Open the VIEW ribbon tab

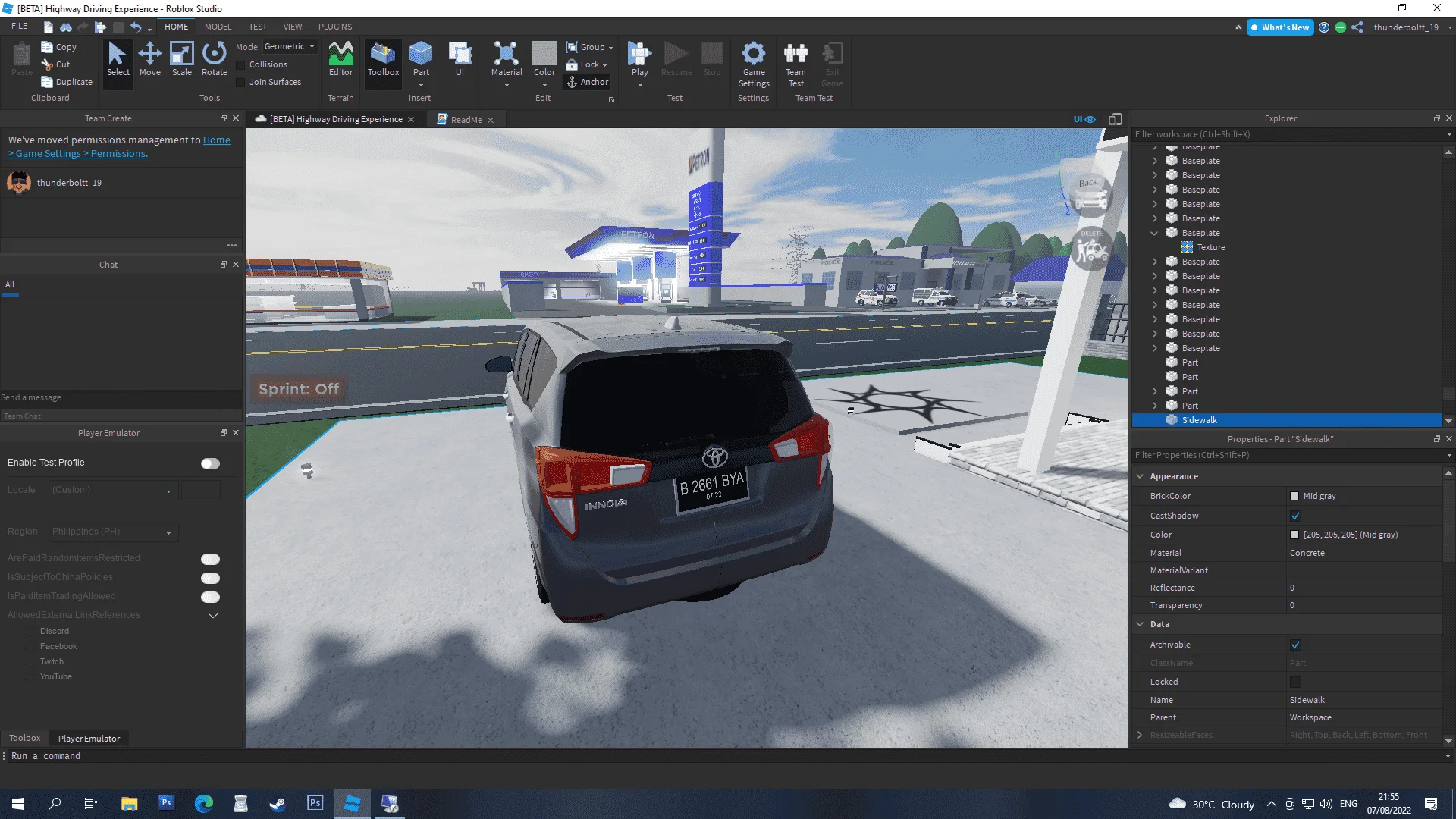point(293,27)
